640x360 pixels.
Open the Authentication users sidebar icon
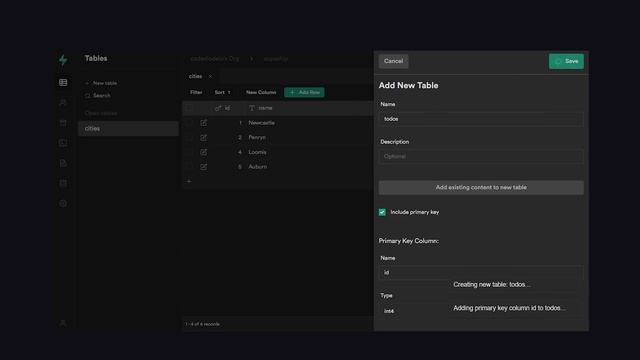click(63, 102)
